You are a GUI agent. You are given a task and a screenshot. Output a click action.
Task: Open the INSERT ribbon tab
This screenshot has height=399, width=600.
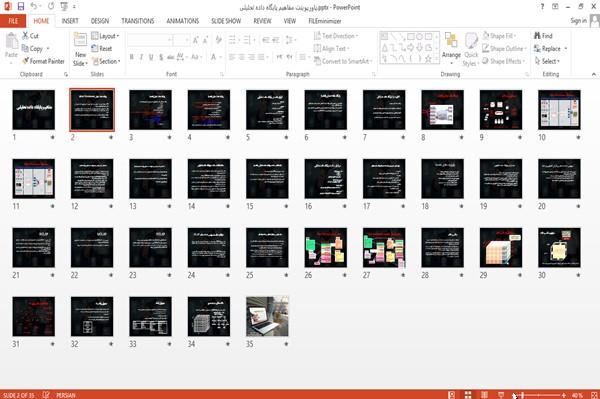tap(70, 21)
